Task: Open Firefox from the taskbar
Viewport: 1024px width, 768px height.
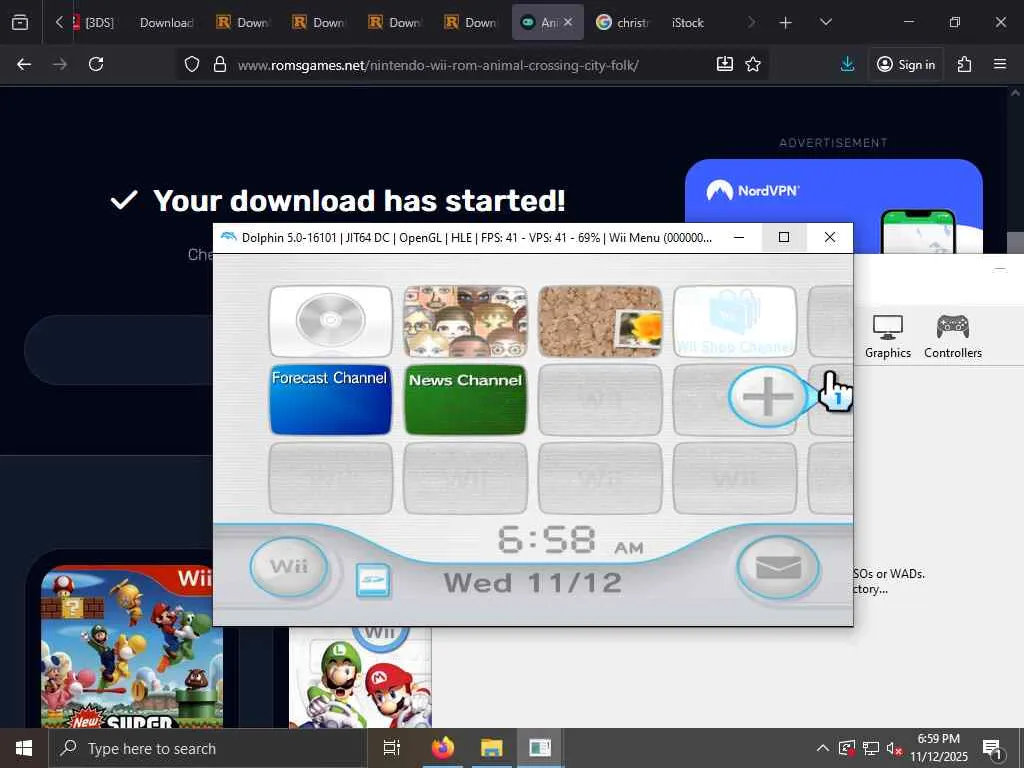Action: click(443, 748)
